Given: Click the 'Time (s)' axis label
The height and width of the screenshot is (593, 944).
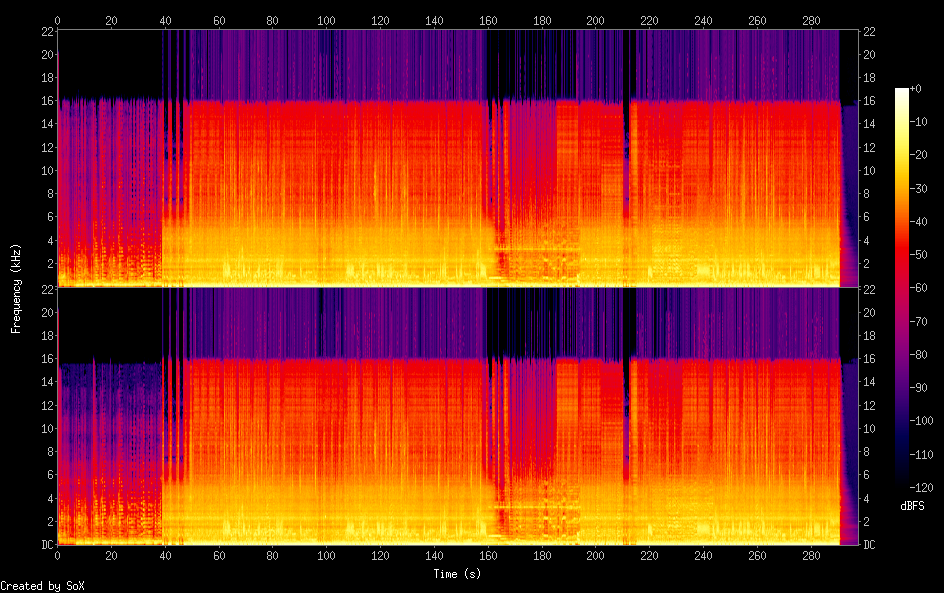Looking at the screenshot, I should pos(459,574).
